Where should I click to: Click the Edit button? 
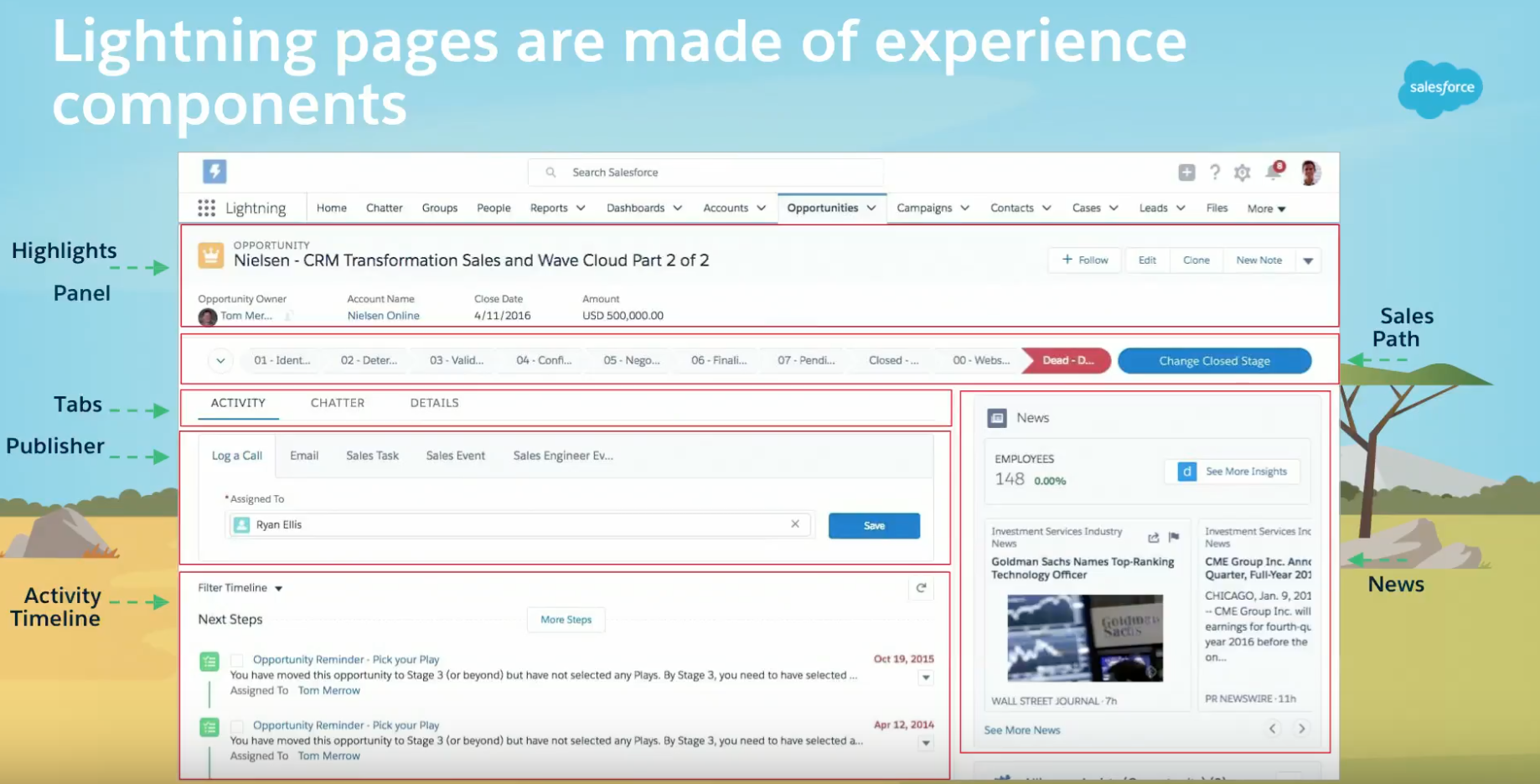tap(1147, 260)
